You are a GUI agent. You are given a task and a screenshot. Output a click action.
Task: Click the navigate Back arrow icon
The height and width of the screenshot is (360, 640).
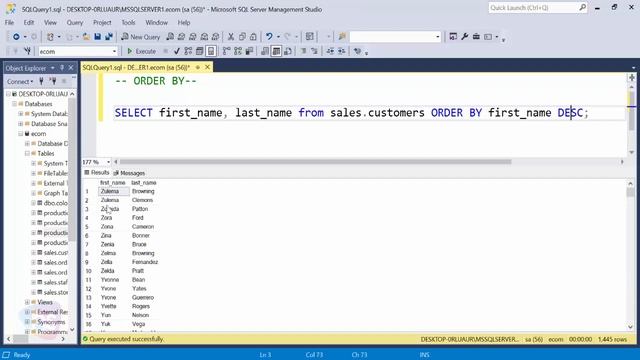coord(16,37)
